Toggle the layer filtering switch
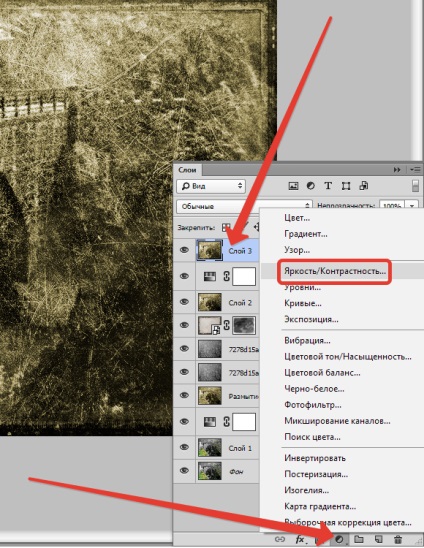Image resolution: width=424 pixels, height=548 pixels. 415,186
